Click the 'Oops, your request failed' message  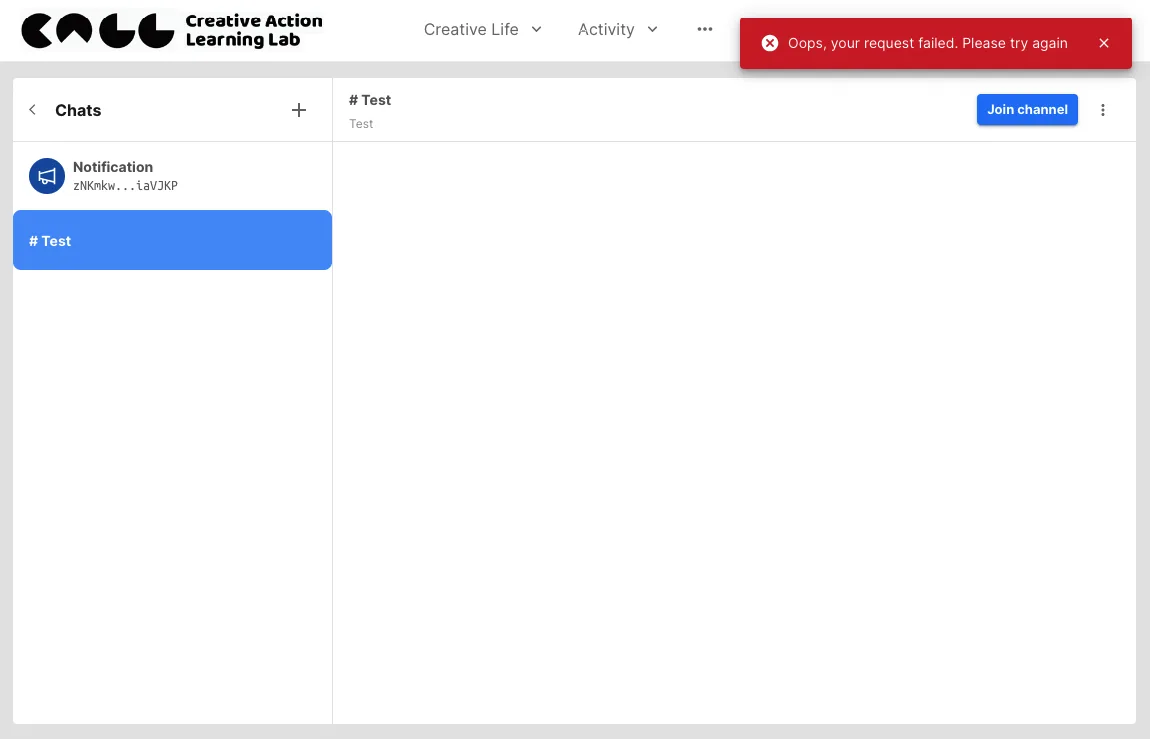click(927, 43)
